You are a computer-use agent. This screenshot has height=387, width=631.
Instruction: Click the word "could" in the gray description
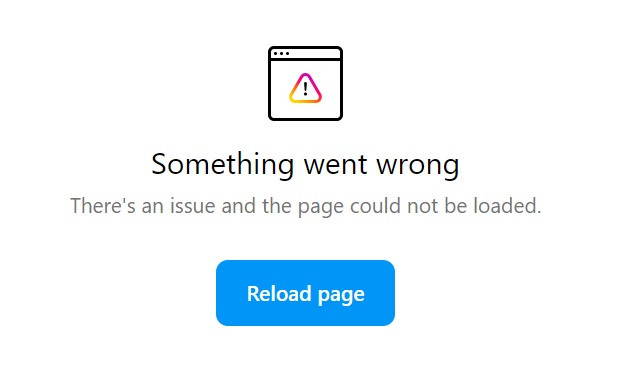(375, 206)
